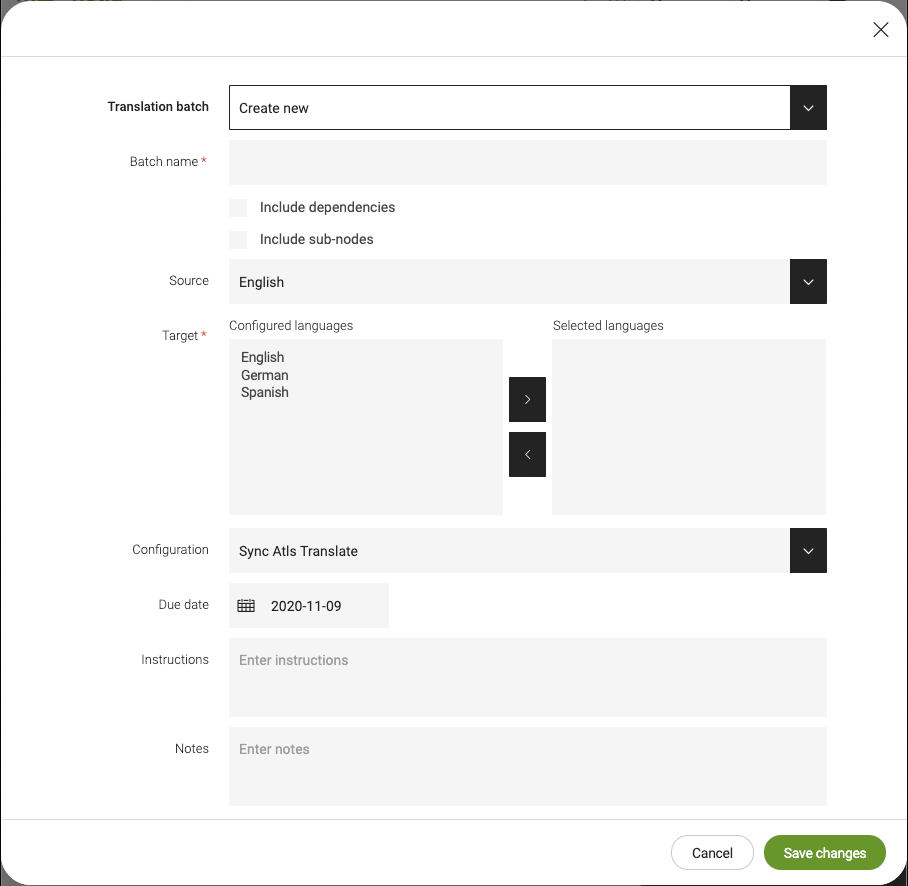
Task: Click the Create new batch combo box
Action: point(509,108)
